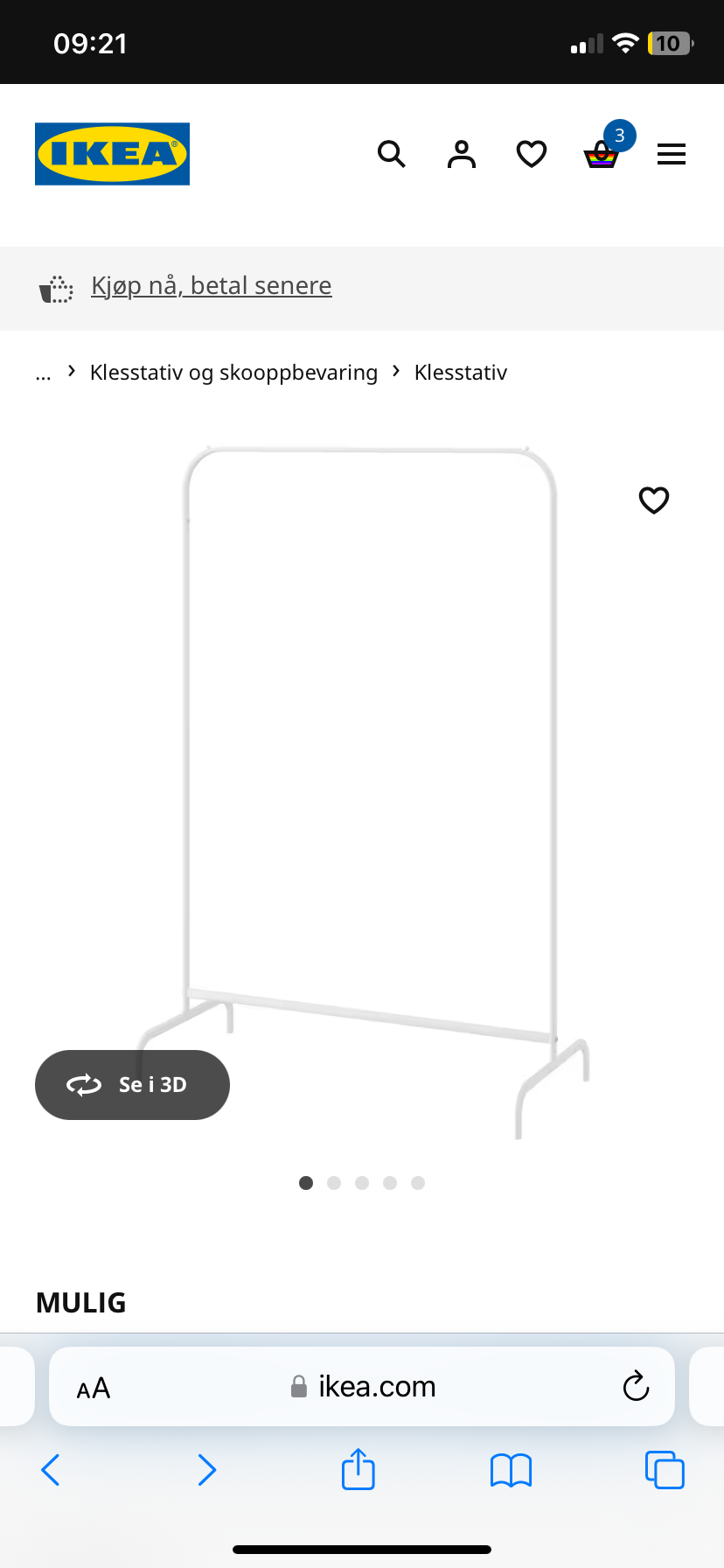The width and height of the screenshot is (724, 1568).
Task: Go to IKEA homepage via logo
Action: tap(112, 154)
